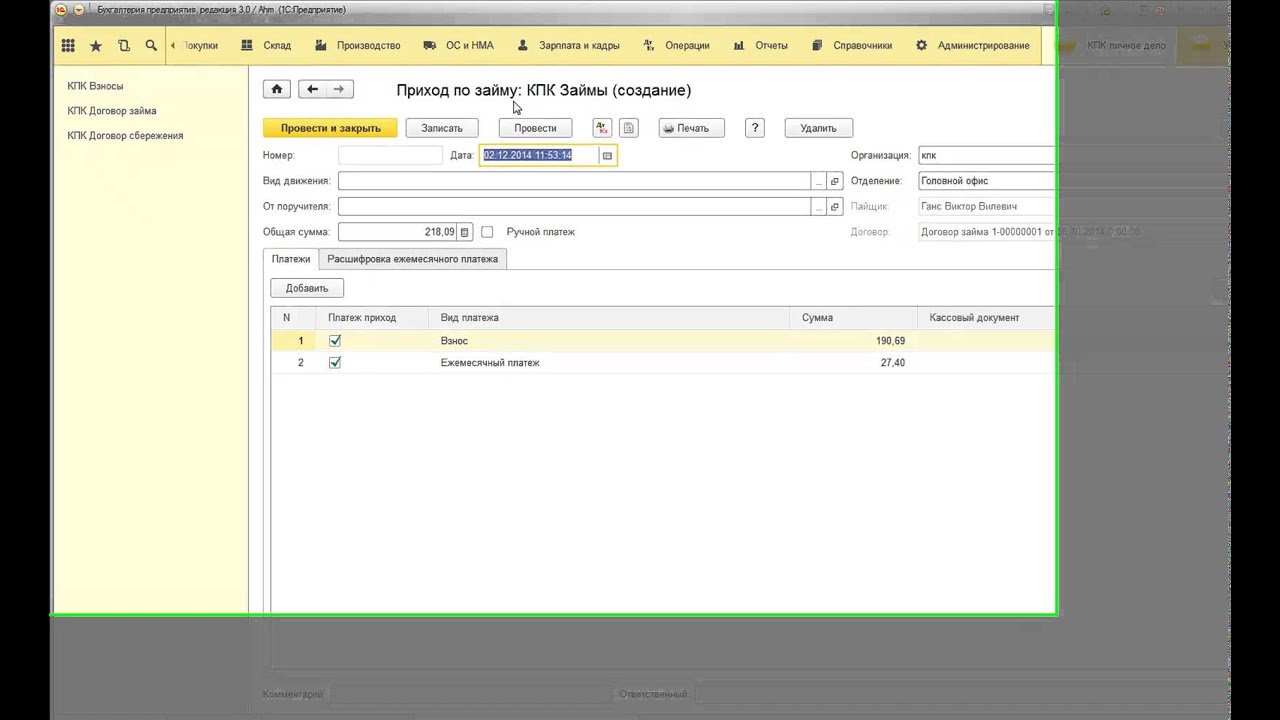Open the Справочники section

[852, 45]
